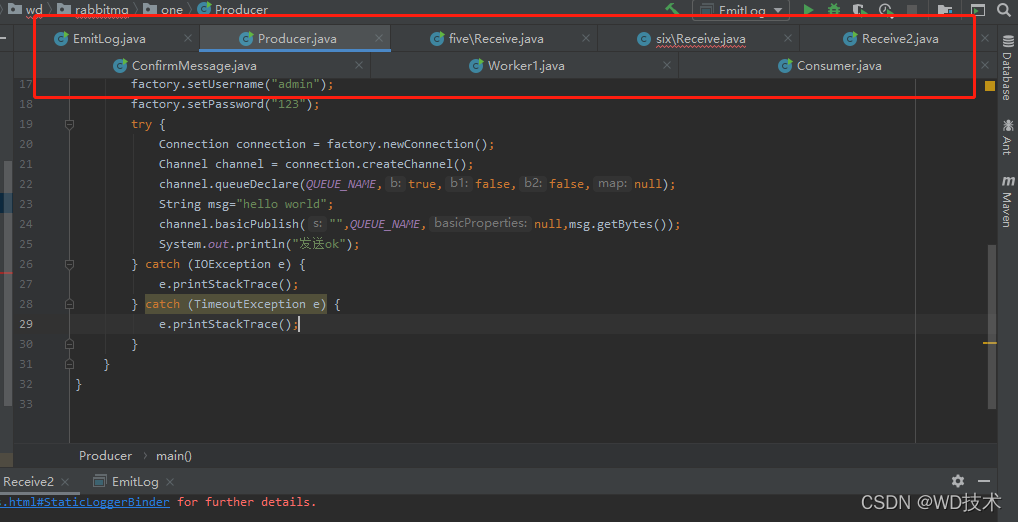1018x522 pixels.
Task: Click the basicProperties parameter hint
Action: [480, 223]
